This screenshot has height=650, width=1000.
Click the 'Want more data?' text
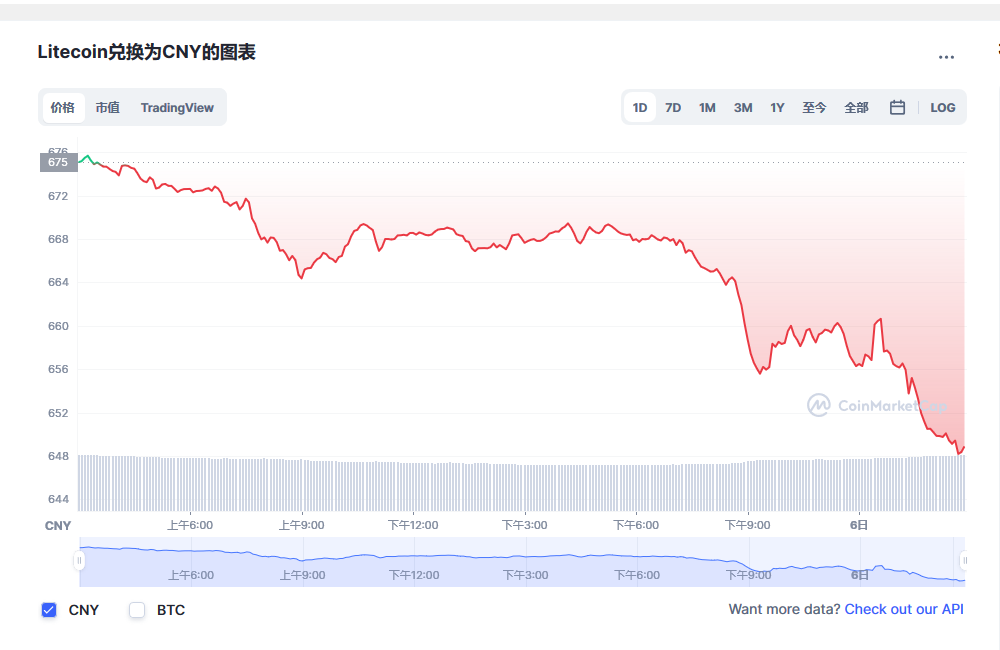pyautogui.click(x=784, y=609)
